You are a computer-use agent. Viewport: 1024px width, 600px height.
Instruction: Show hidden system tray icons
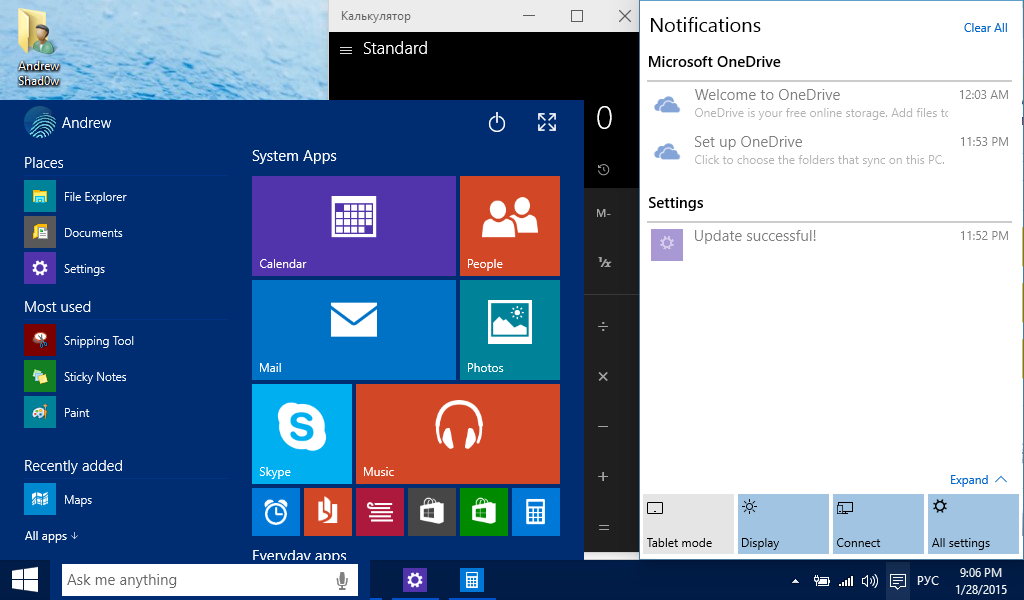click(795, 580)
